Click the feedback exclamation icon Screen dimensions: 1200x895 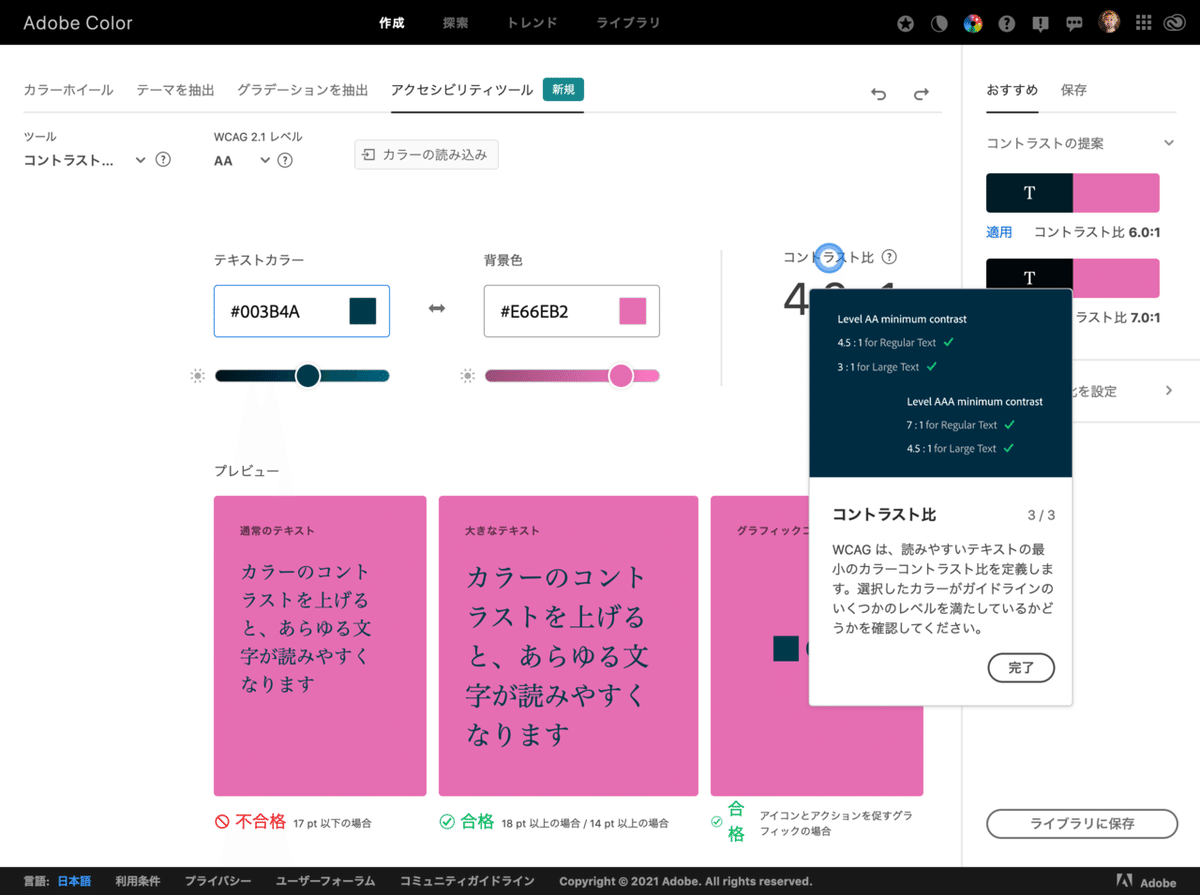pos(1041,23)
